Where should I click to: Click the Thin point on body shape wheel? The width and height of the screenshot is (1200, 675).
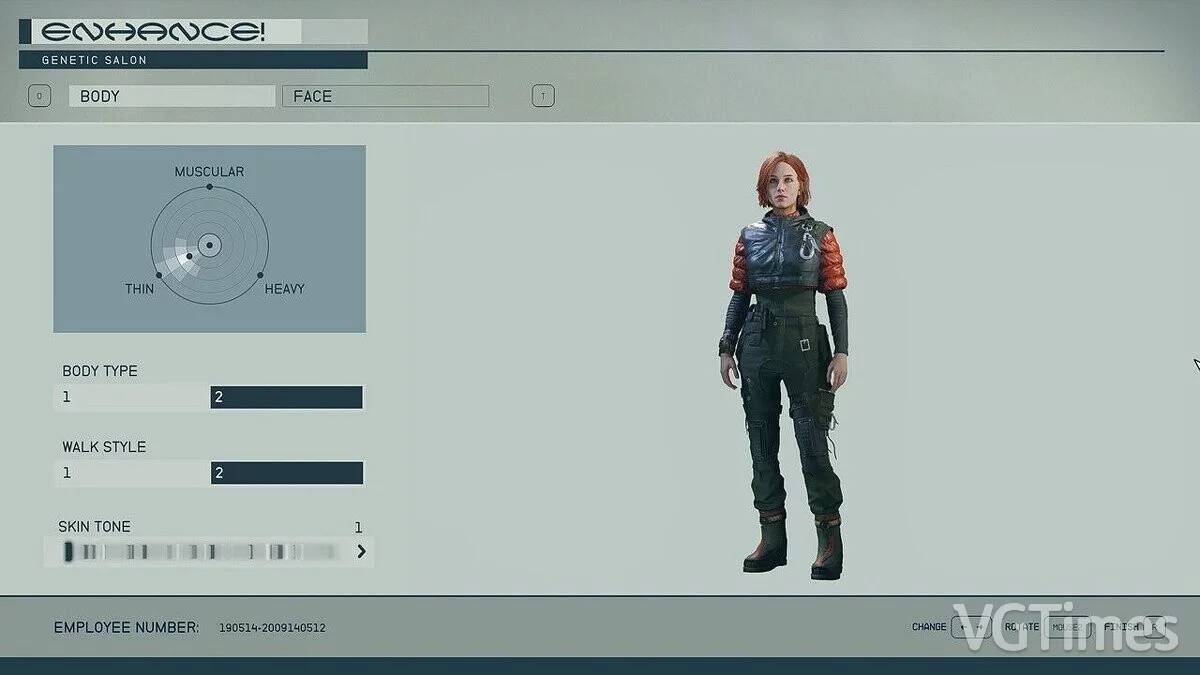click(x=158, y=275)
